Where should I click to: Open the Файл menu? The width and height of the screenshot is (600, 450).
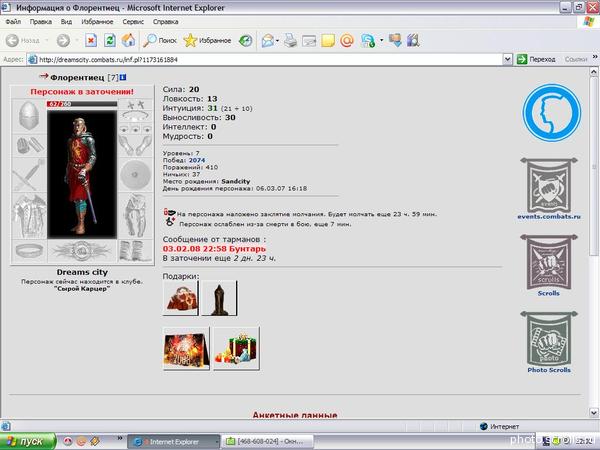pyautogui.click(x=13, y=22)
